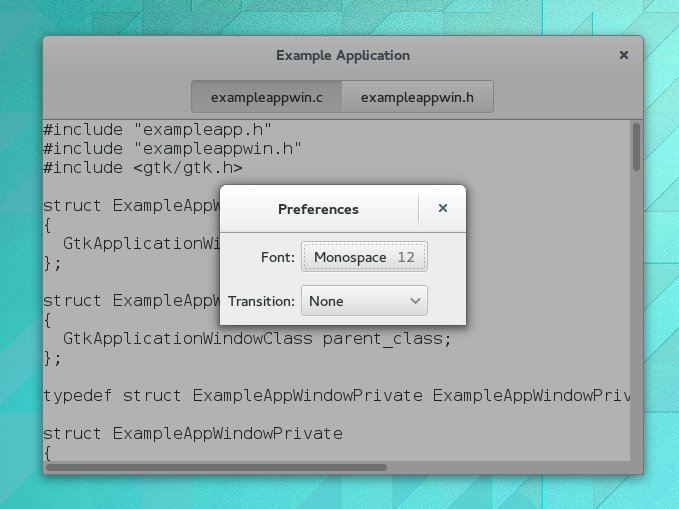Click the 'Transition:' label in Preferences
This screenshot has width=679, height=509.
tap(261, 301)
